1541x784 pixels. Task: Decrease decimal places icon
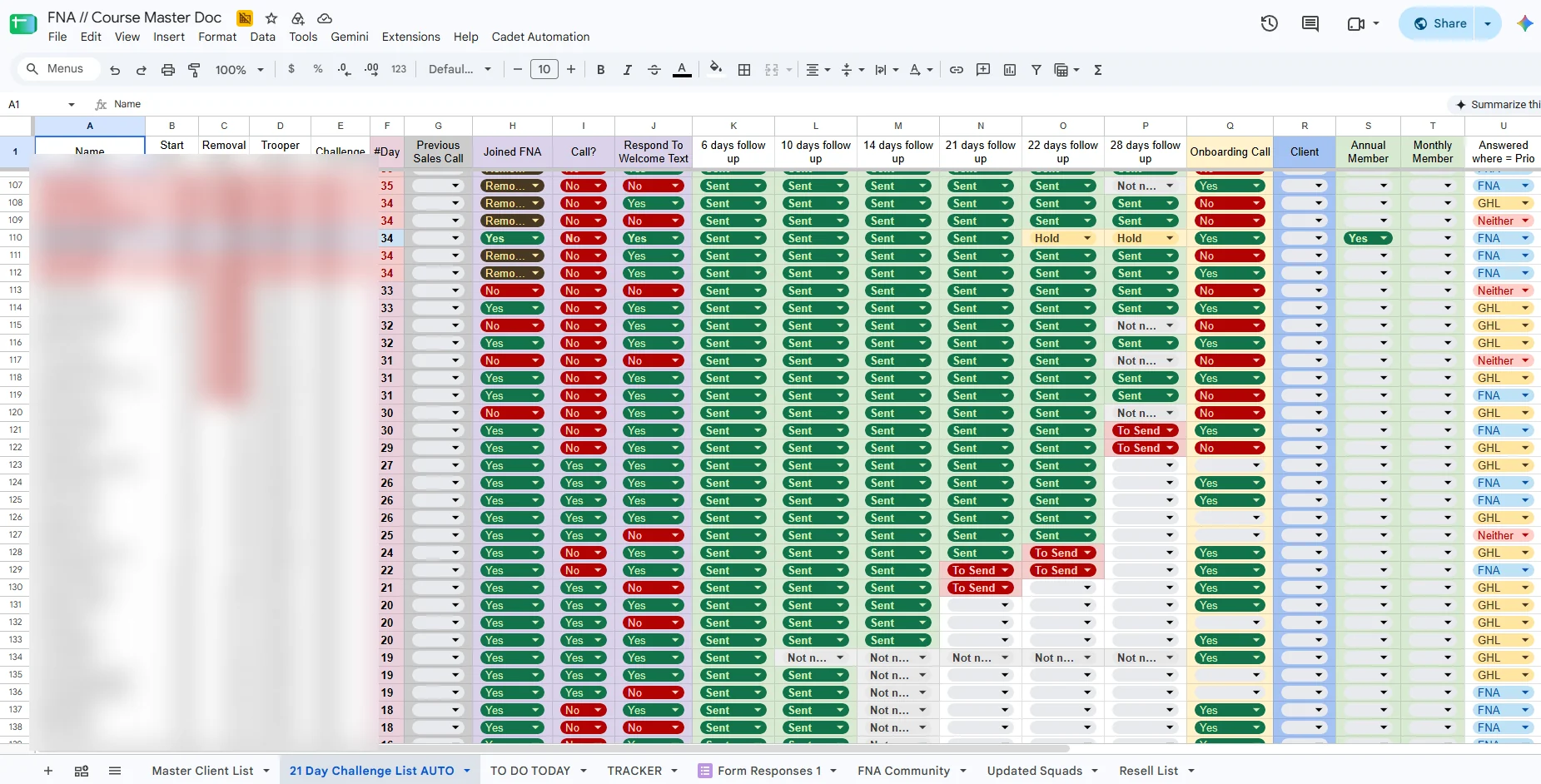click(x=345, y=69)
